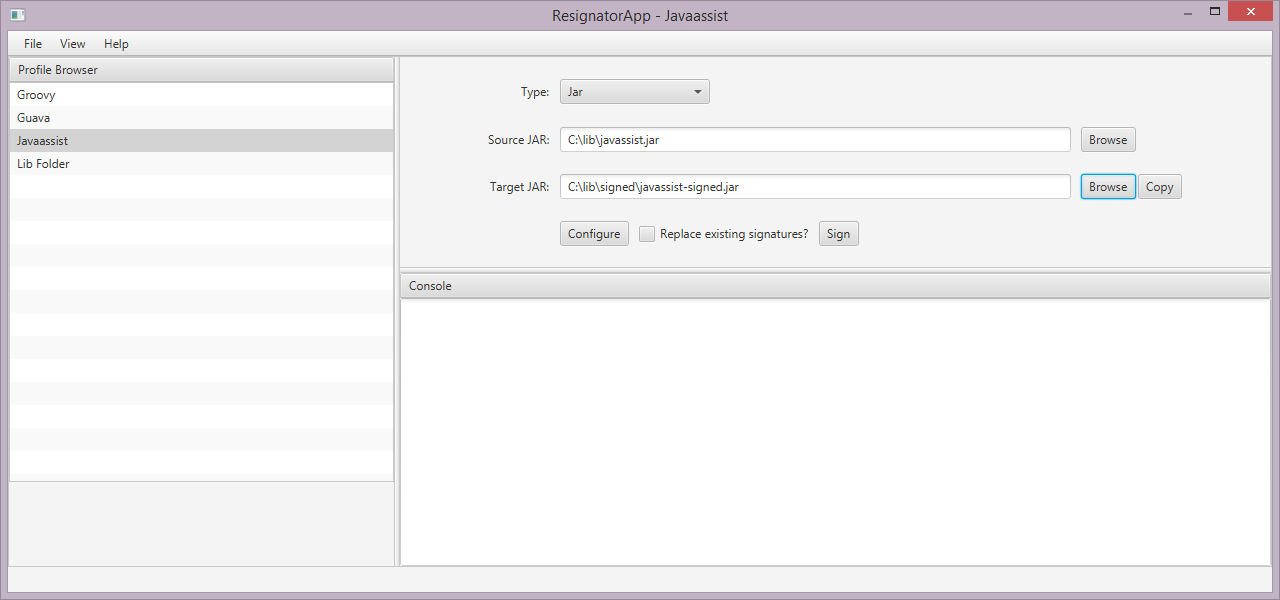
Task: Open the Help menu
Action: point(116,44)
